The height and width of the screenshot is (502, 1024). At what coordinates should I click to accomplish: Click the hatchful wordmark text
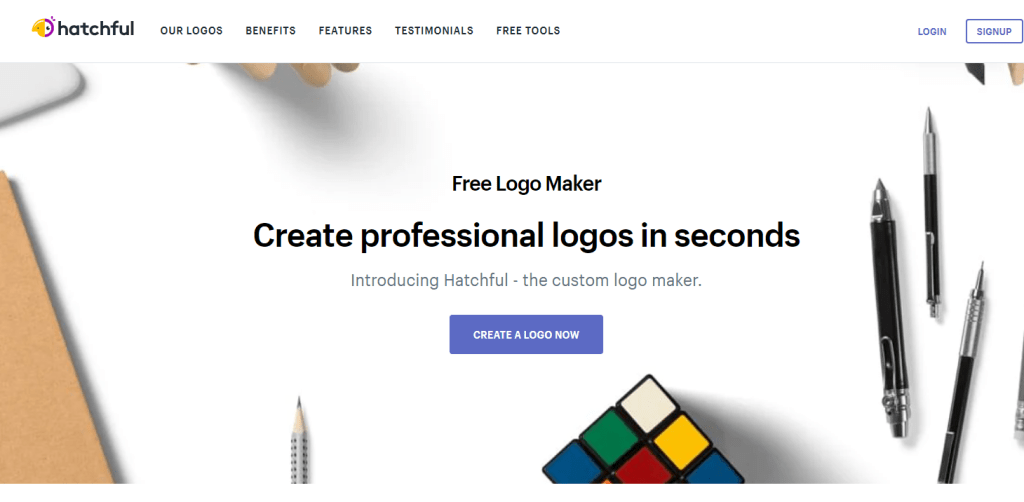click(96, 29)
